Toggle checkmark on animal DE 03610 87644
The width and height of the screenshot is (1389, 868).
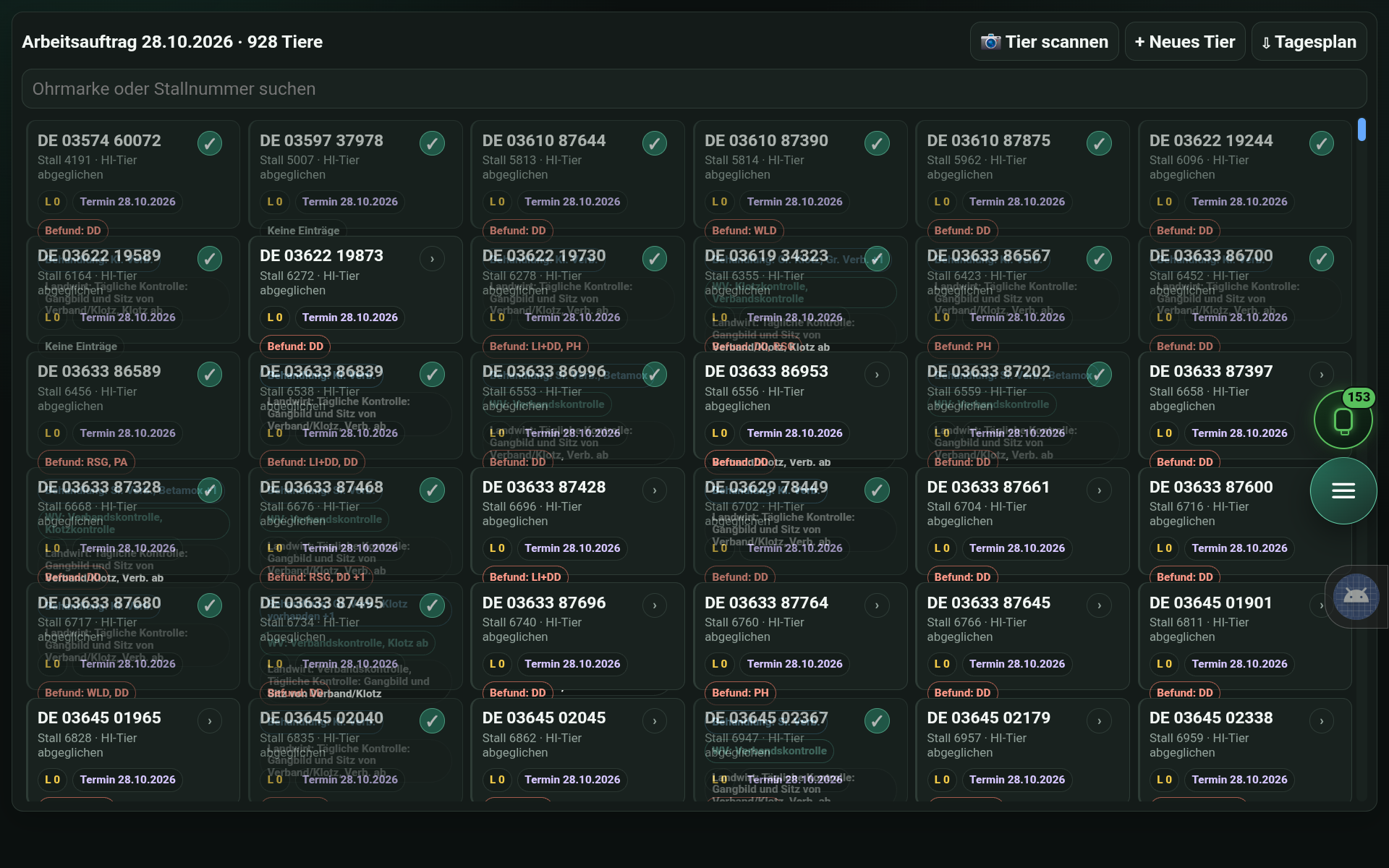tap(655, 143)
